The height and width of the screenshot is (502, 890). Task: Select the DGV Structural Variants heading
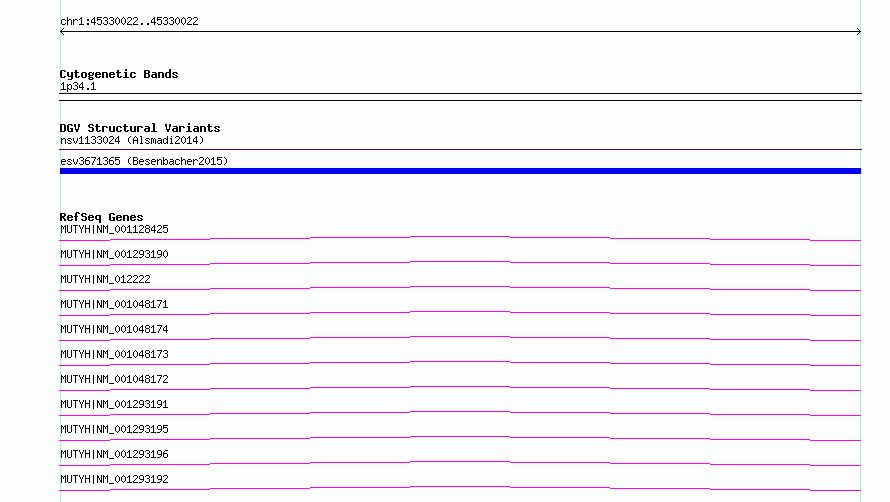point(140,128)
